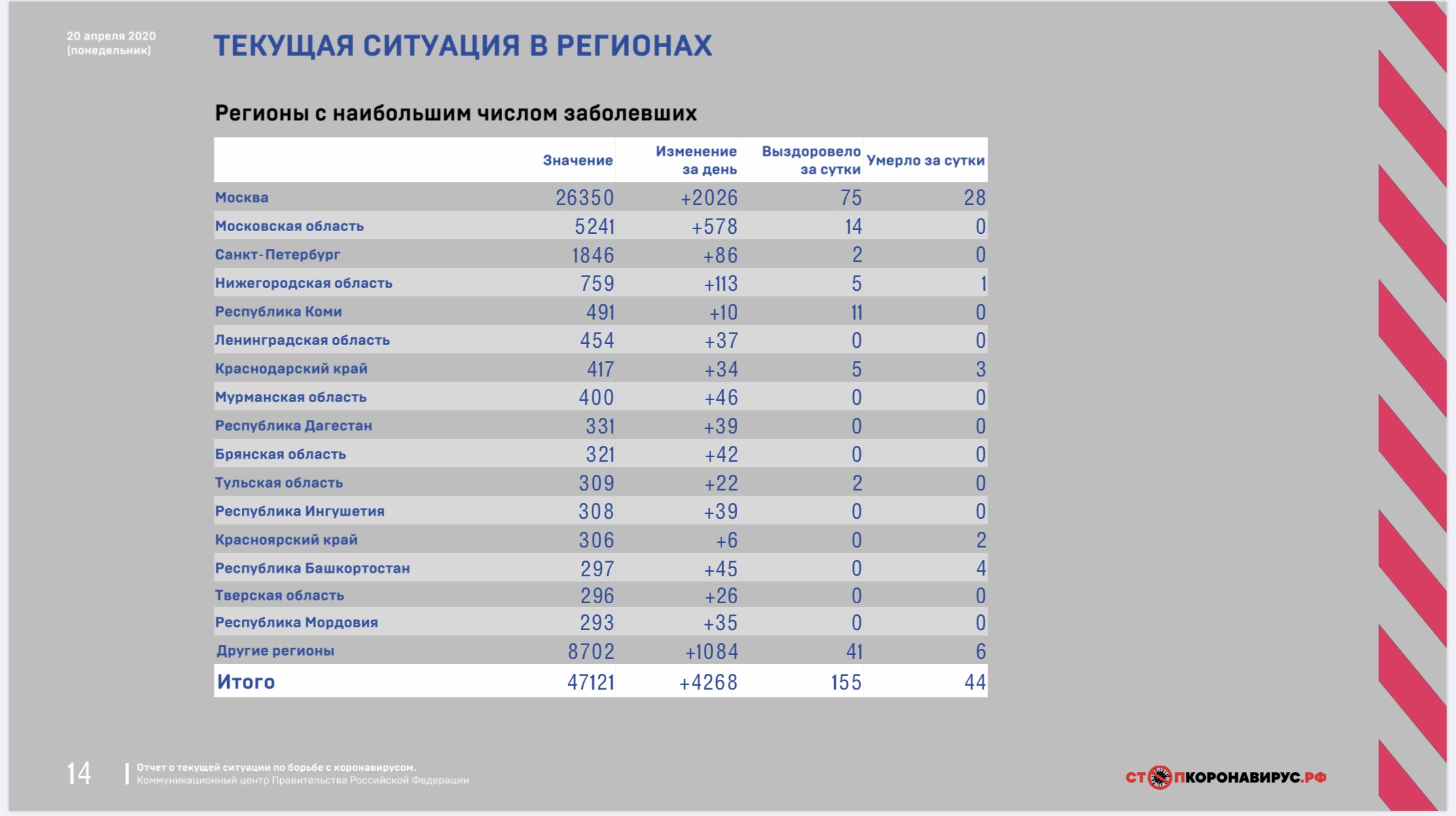The width and height of the screenshot is (1456, 816).
Task: Click the page number 14
Action: [x=79, y=773]
